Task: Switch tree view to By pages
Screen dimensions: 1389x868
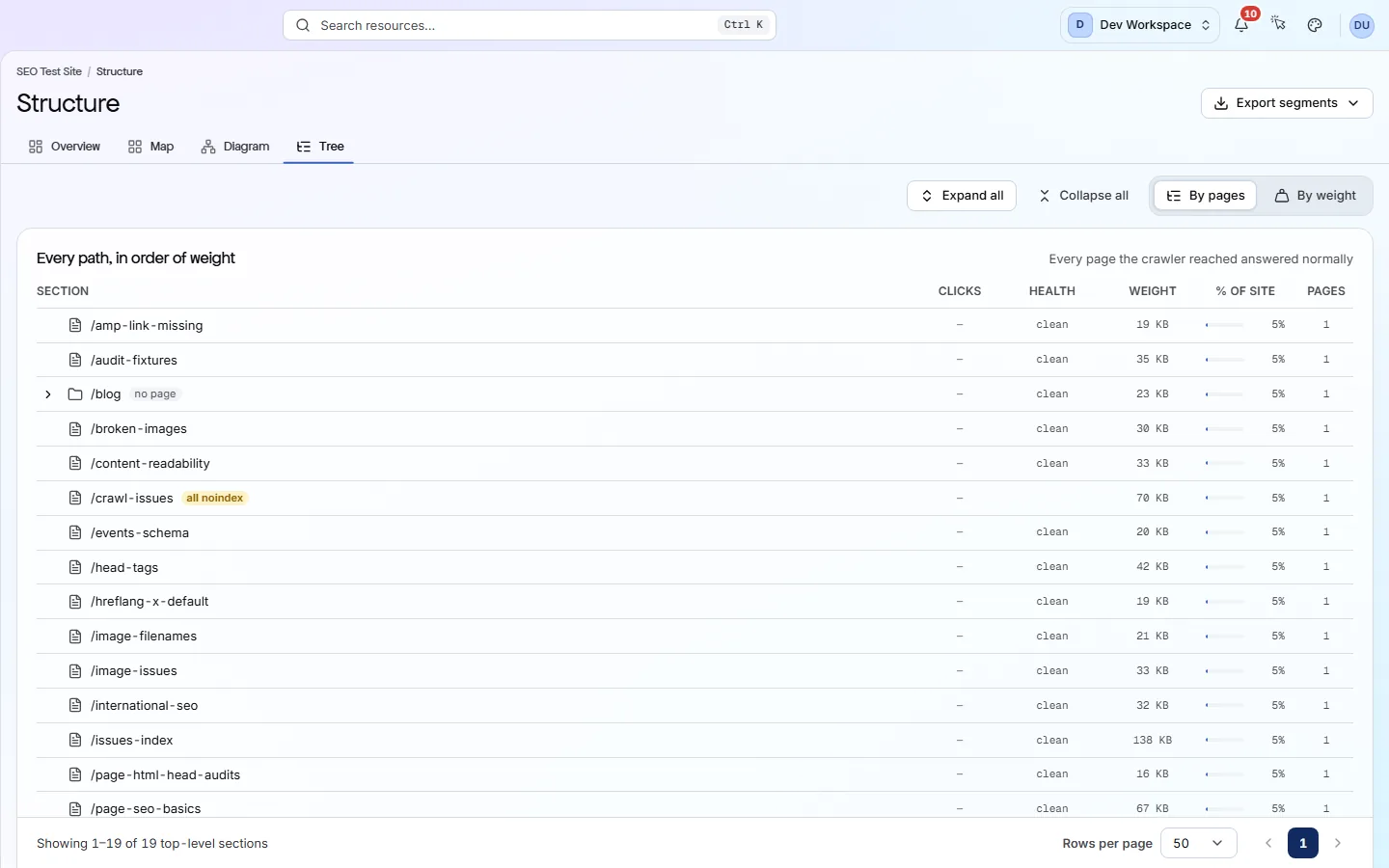Action: point(1206,196)
